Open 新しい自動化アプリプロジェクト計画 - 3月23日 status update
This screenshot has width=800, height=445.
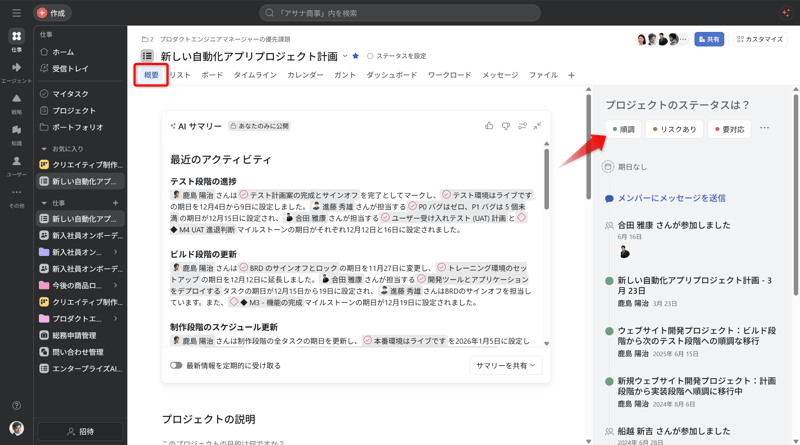pos(694,285)
